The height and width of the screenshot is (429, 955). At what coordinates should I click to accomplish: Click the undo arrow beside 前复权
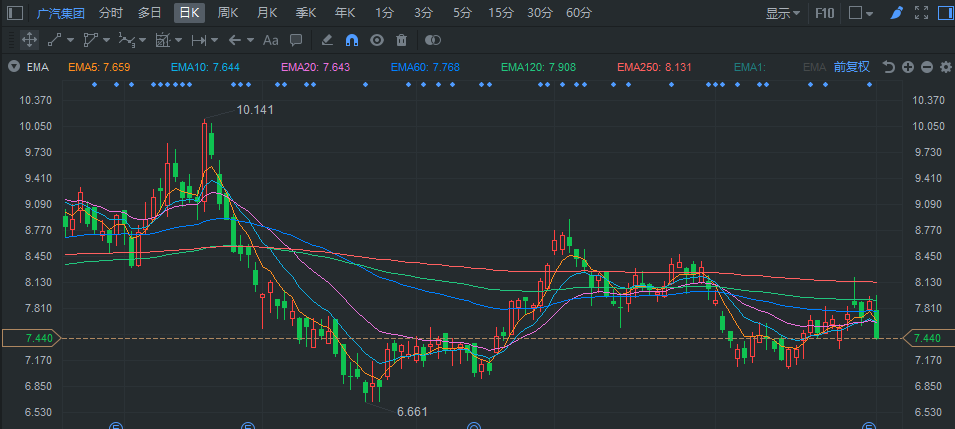coord(889,67)
